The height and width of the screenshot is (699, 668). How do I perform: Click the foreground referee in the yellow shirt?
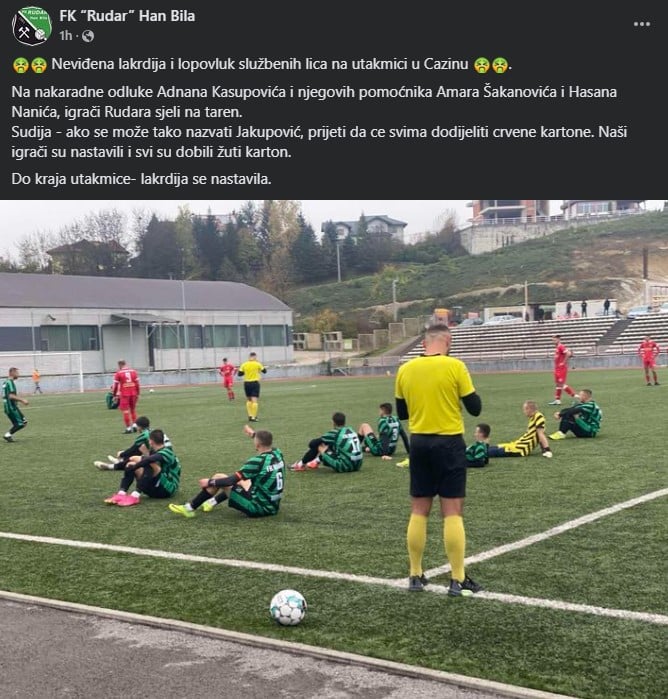437,459
